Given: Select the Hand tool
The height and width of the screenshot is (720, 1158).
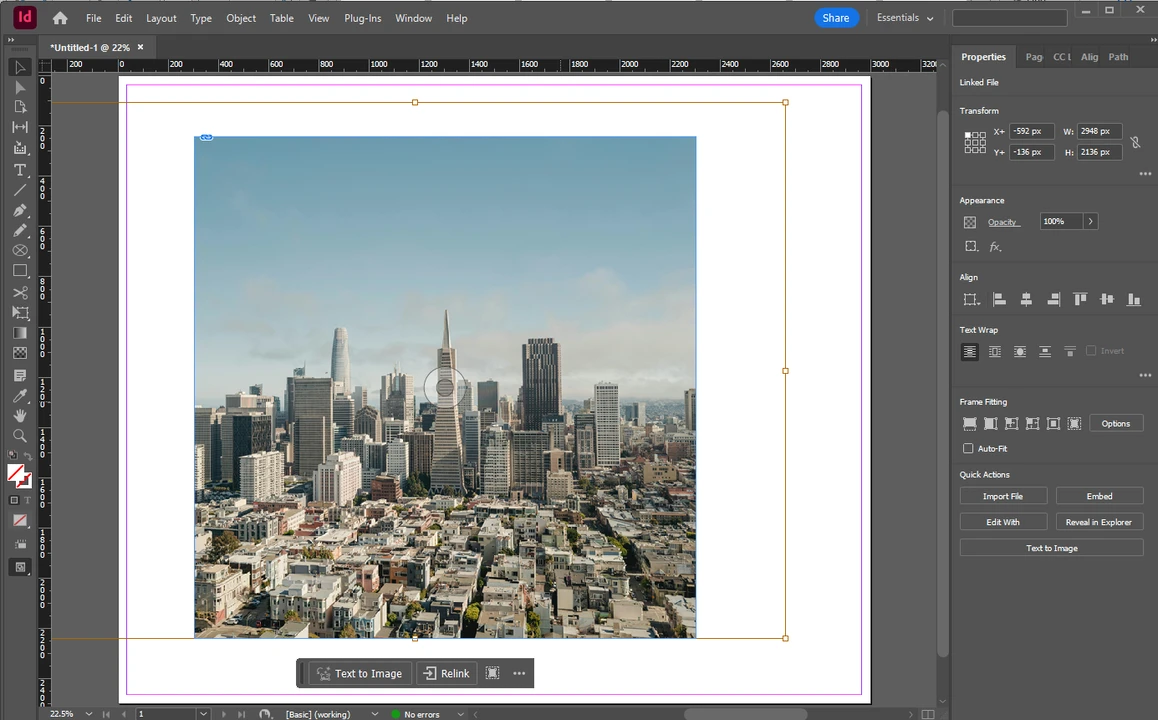Looking at the screenshot, I should (x=20, y=416).
